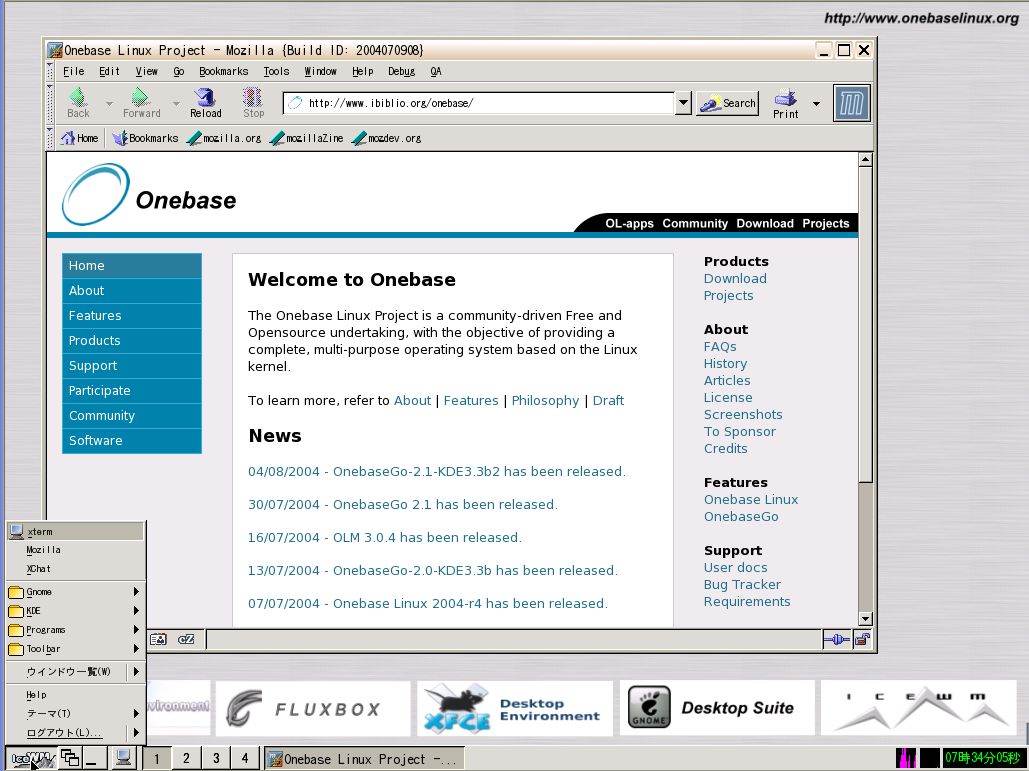1029x771 pixels.
Task: Select Participate in the left navigation
Action: [x=131, y=390]
